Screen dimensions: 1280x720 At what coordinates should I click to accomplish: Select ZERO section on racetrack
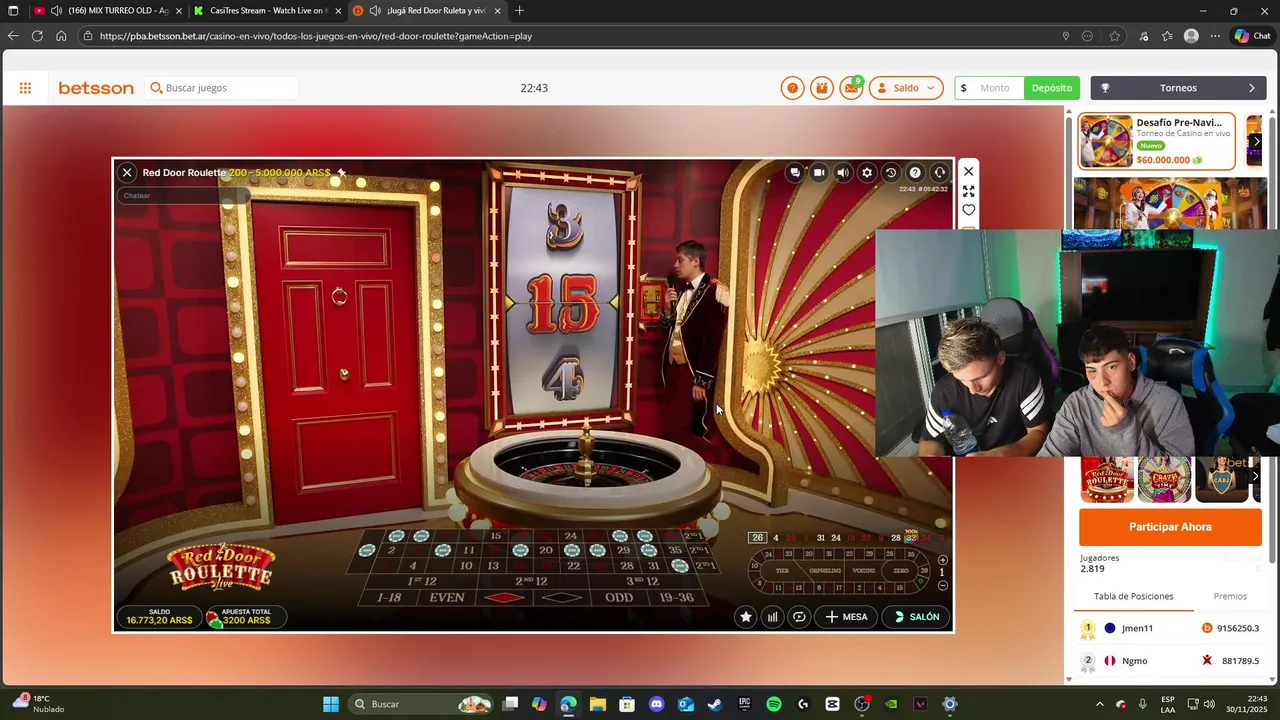901,571
